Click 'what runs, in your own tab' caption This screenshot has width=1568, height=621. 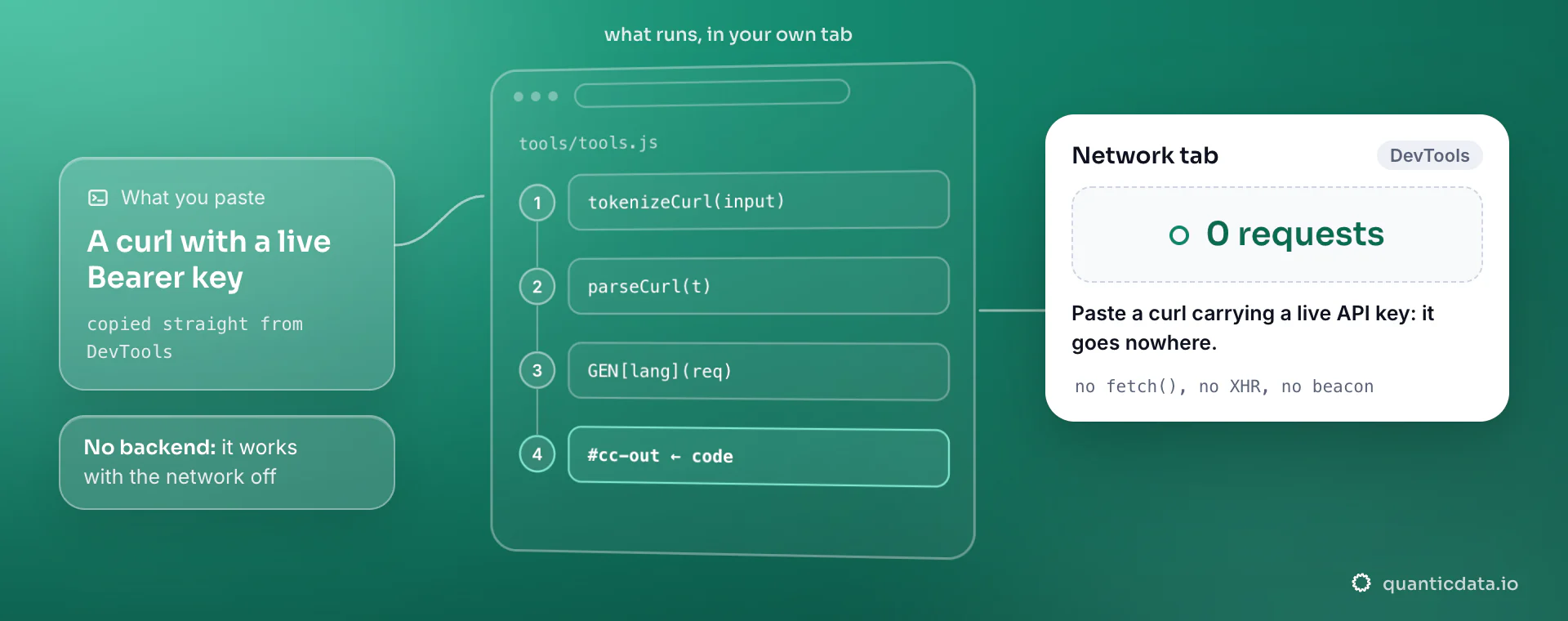[x=728, y=34]
